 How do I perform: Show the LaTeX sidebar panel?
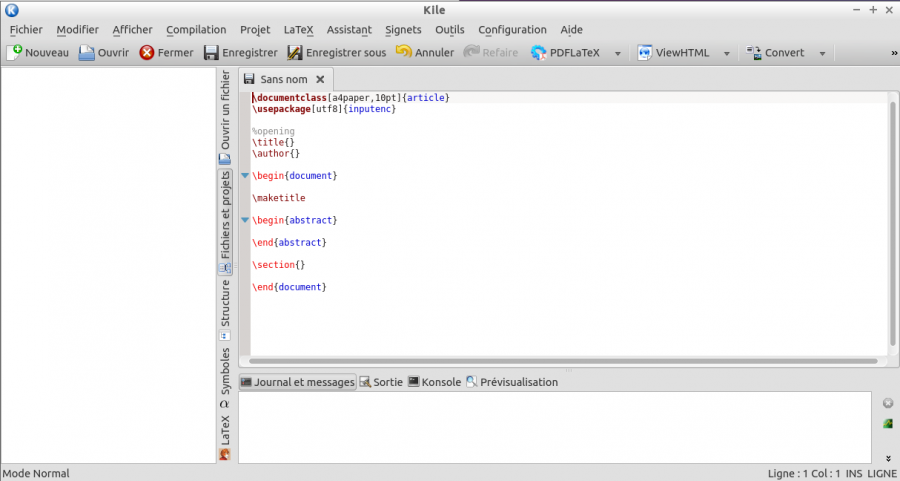pos(225,437)
